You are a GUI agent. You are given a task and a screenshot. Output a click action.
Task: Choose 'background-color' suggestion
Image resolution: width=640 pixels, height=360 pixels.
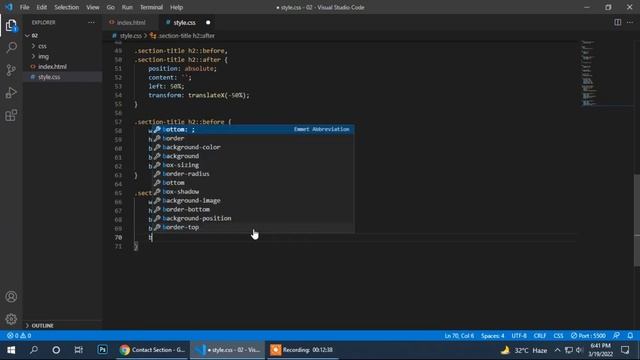click(253, 147)
